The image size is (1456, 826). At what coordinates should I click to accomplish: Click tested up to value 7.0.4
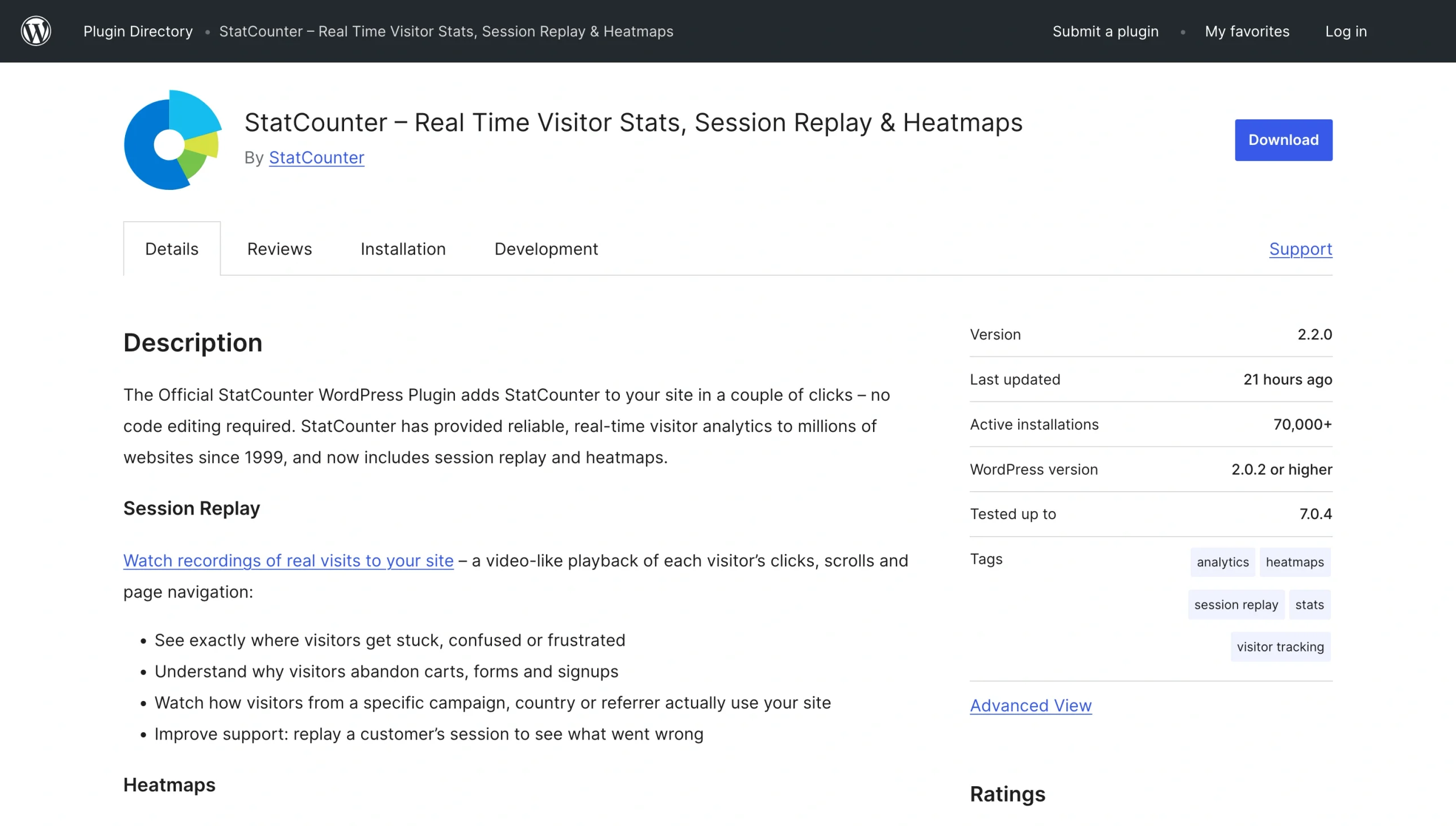click(1316, 514)
